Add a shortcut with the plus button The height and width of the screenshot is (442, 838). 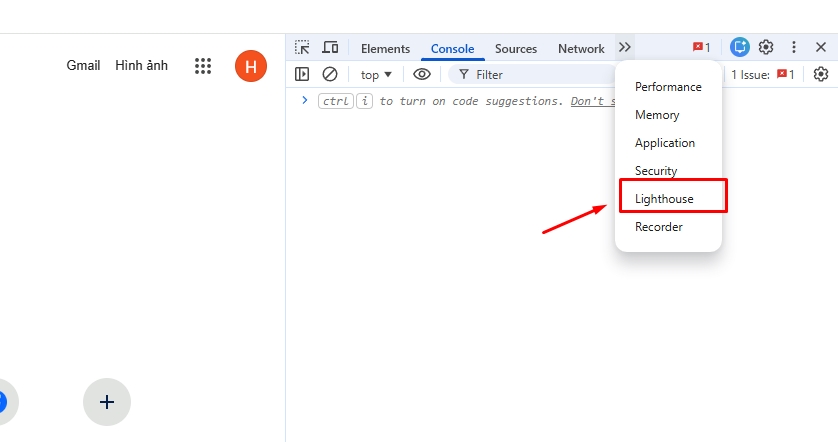[x=107, y=402]
